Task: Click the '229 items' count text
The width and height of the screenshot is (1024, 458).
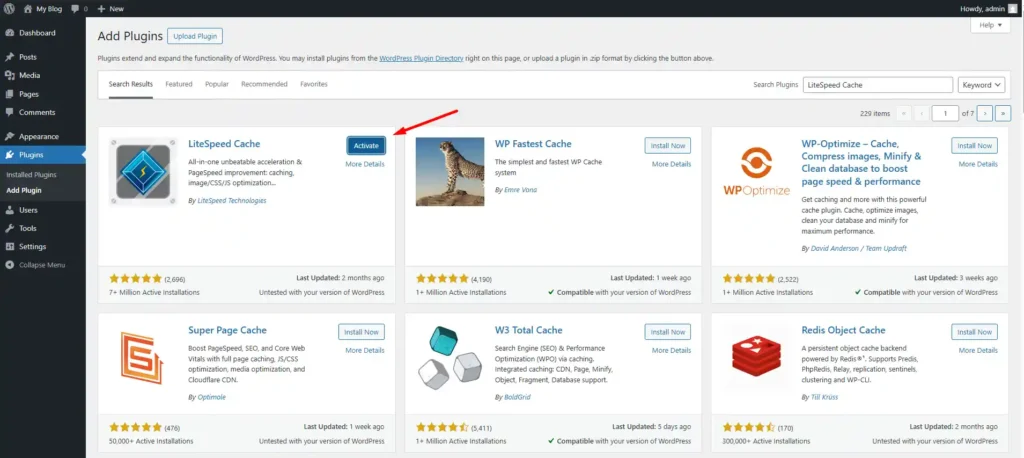Action: click(x=875, y=113)
